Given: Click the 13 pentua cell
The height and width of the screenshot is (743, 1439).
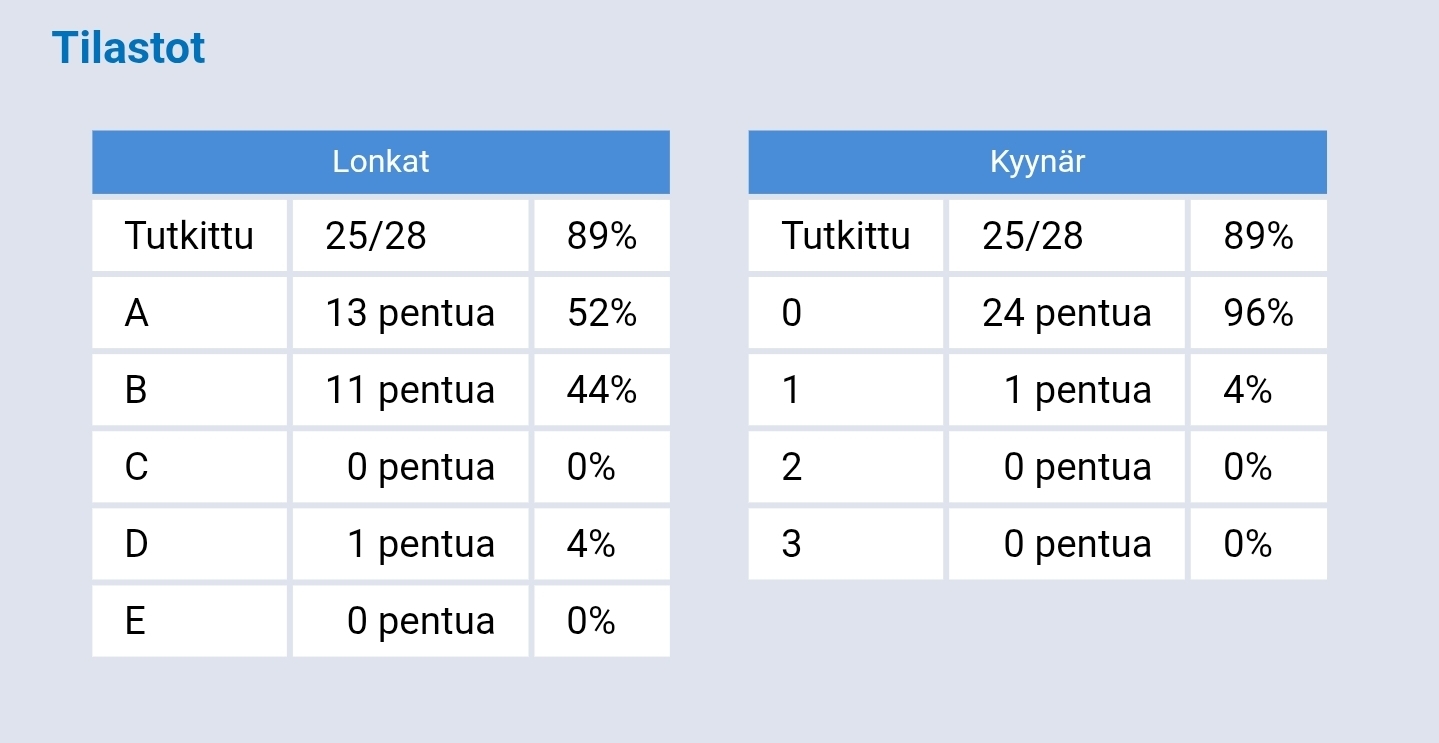Looking at the screenshot, I should (410, 313).
